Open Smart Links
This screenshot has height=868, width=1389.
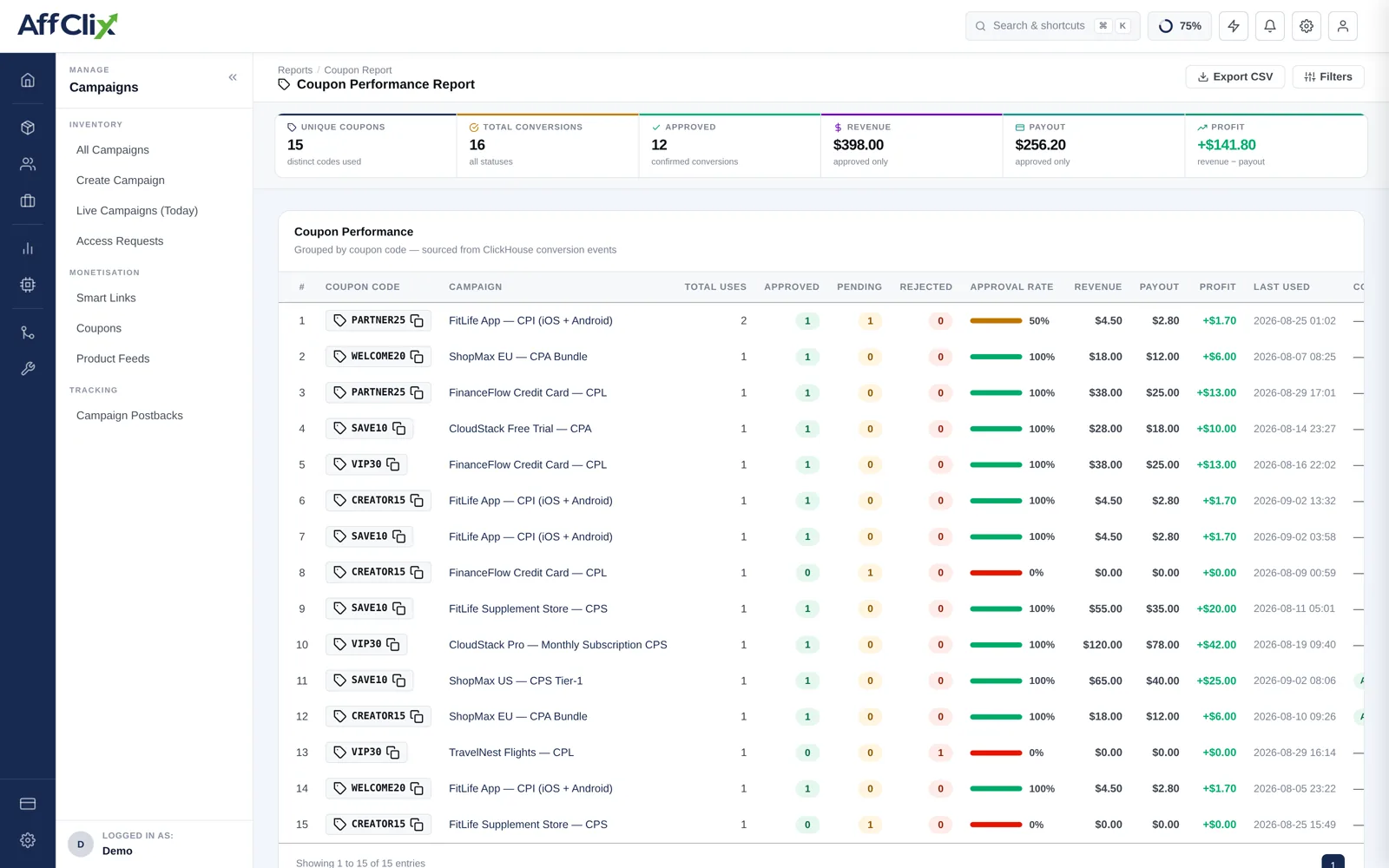[106, 298]
